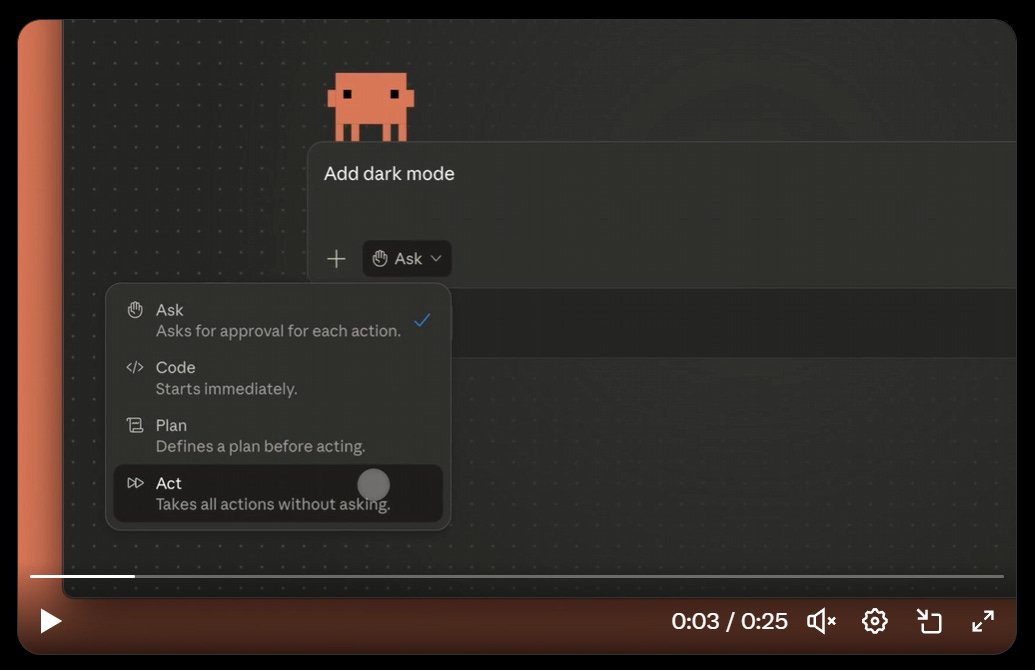Click the code brackets icon
This screenshot has height=670, width=1035.
(135, 367)
